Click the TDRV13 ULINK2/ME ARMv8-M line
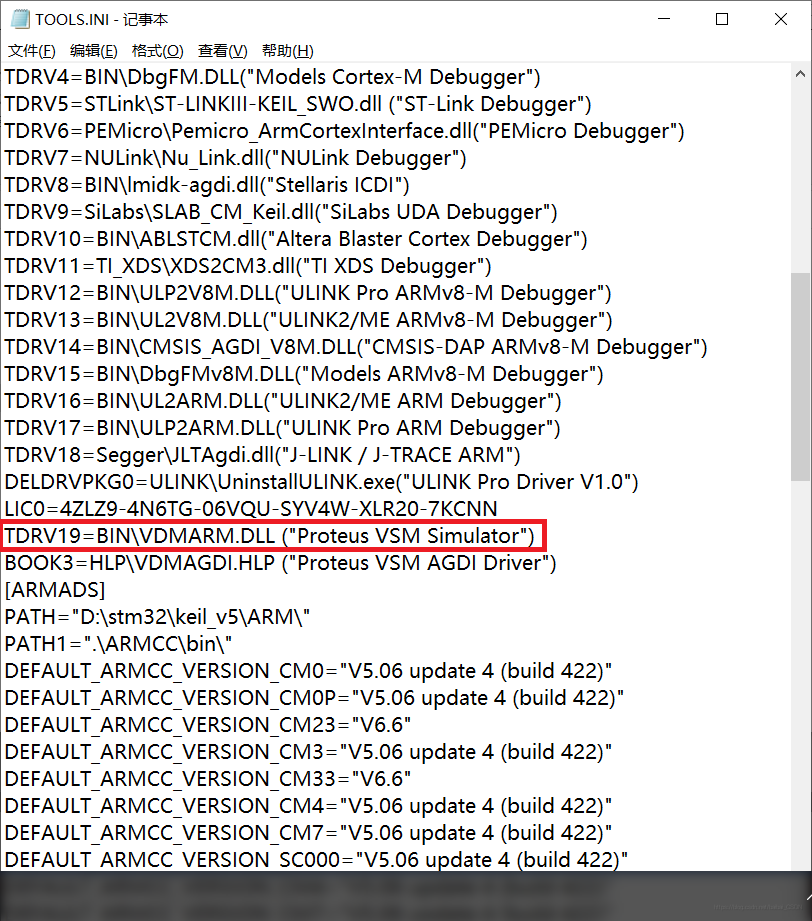 click(x=308, y=320)
